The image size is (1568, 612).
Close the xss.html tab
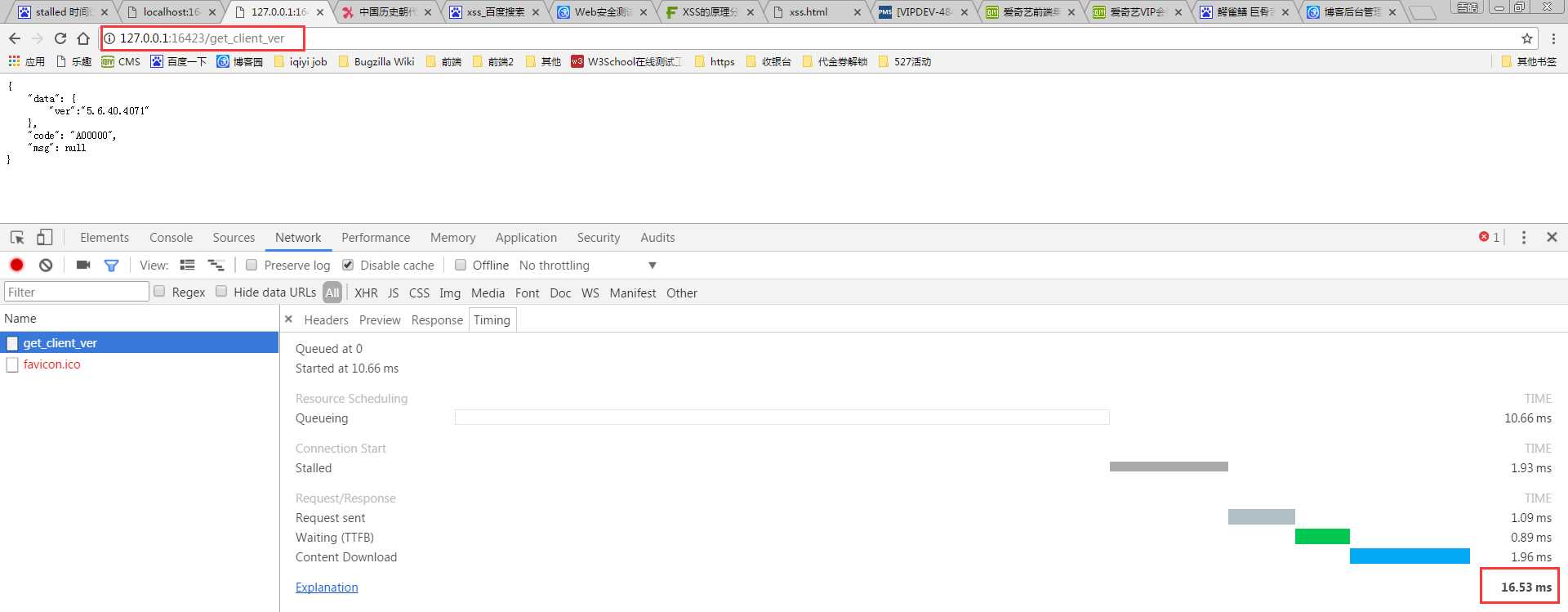857,12
